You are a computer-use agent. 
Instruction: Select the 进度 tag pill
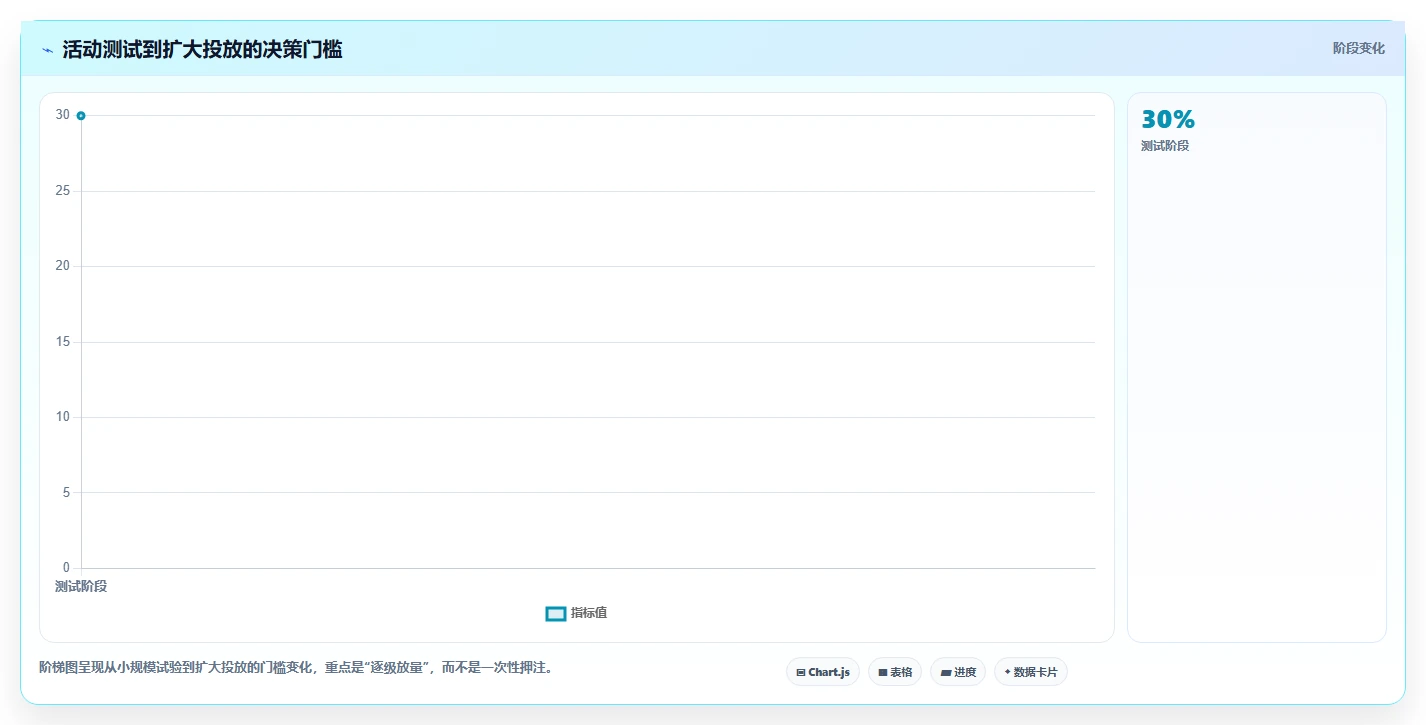[958, 672]
